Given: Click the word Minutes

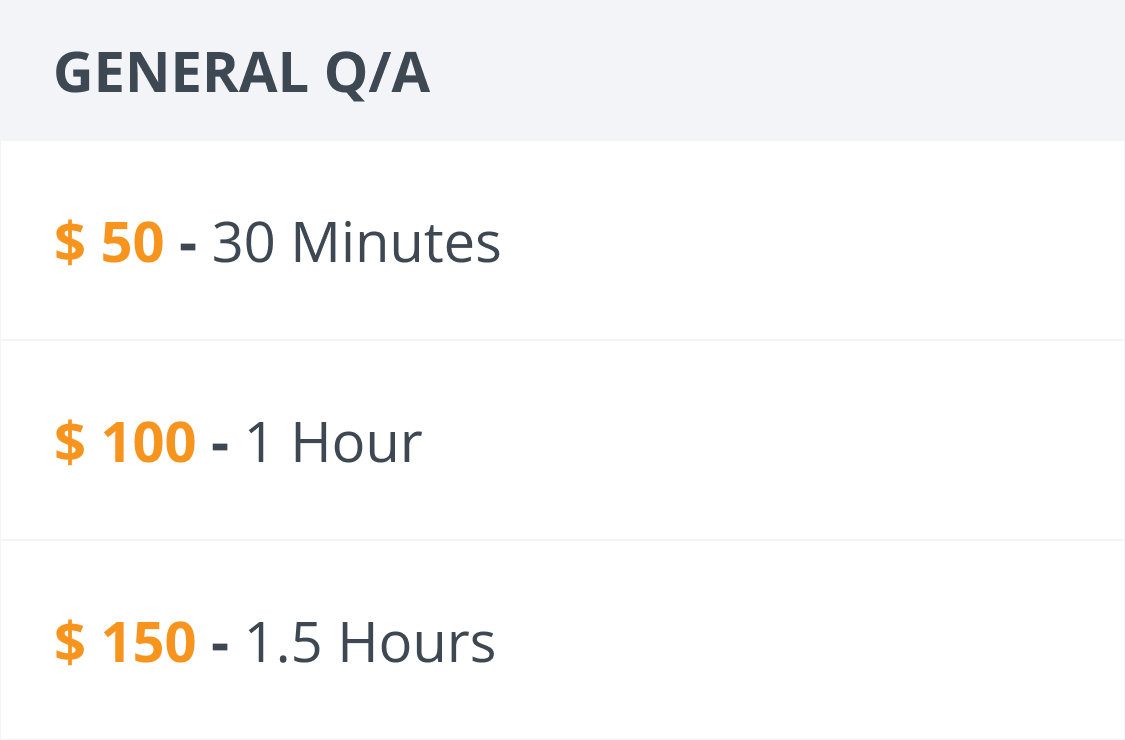Looking at the screenshot, I should [x=397, y=243].
